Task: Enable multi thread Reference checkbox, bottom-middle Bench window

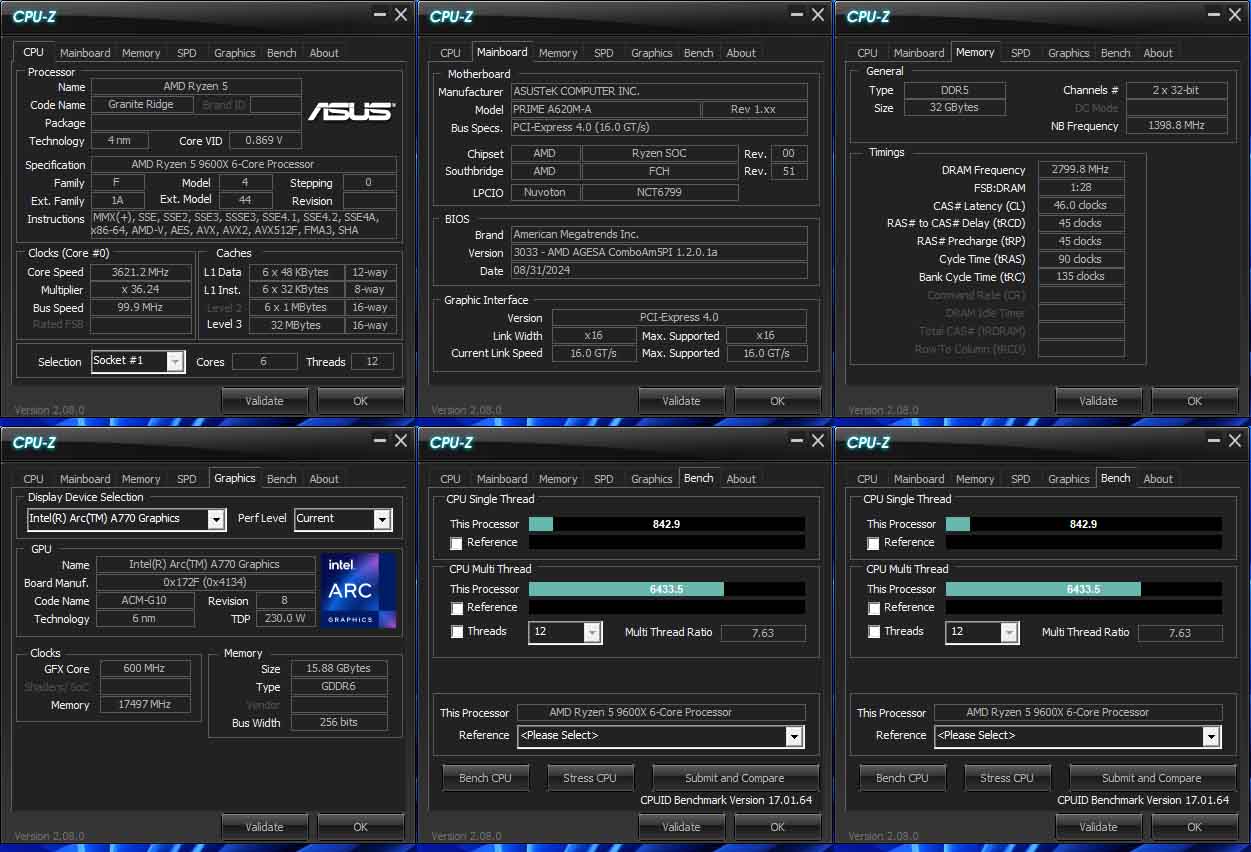Action: [456, 608]
